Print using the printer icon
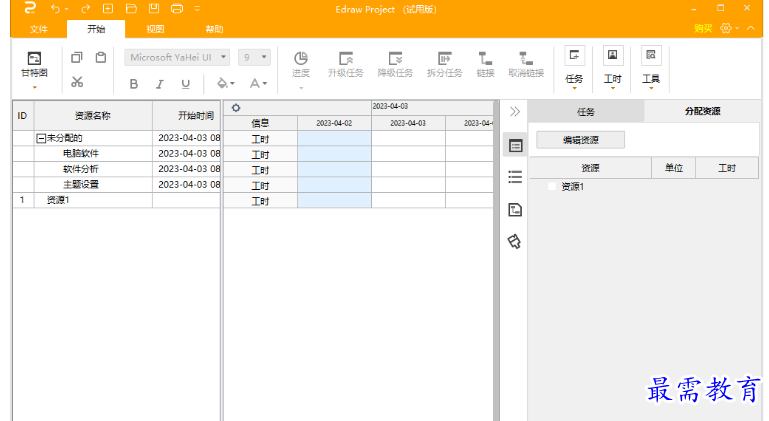The height and width of the screenshot is (421, 769). coord(177,8)
